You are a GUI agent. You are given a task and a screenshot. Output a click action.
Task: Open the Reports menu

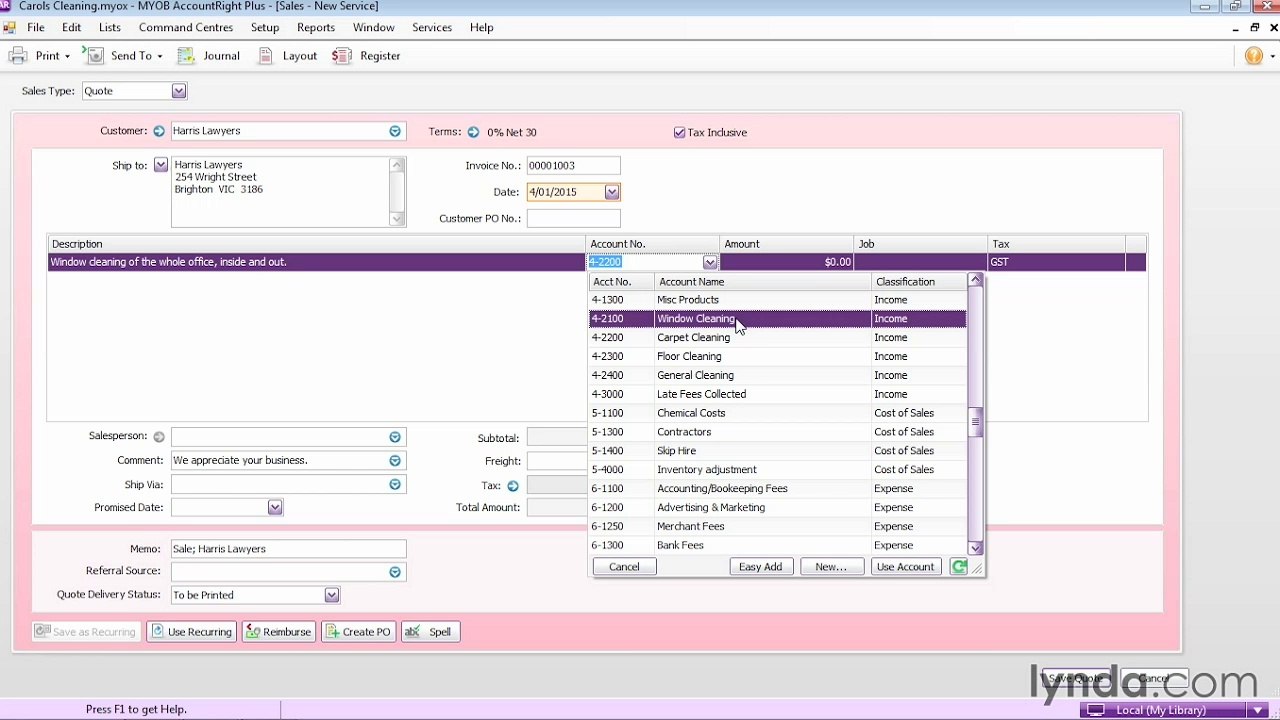[x=316, y=28]
